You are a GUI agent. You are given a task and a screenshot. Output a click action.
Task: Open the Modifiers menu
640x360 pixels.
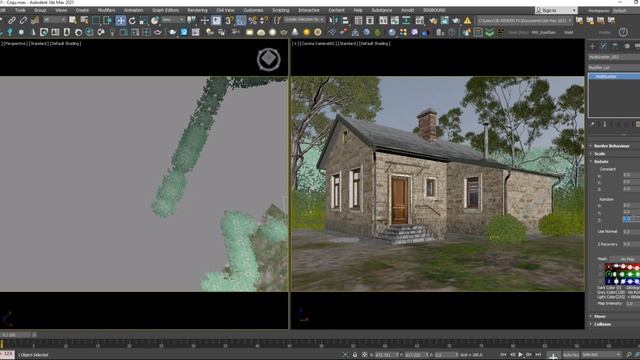pyautogui.click(x=107, y=10)
